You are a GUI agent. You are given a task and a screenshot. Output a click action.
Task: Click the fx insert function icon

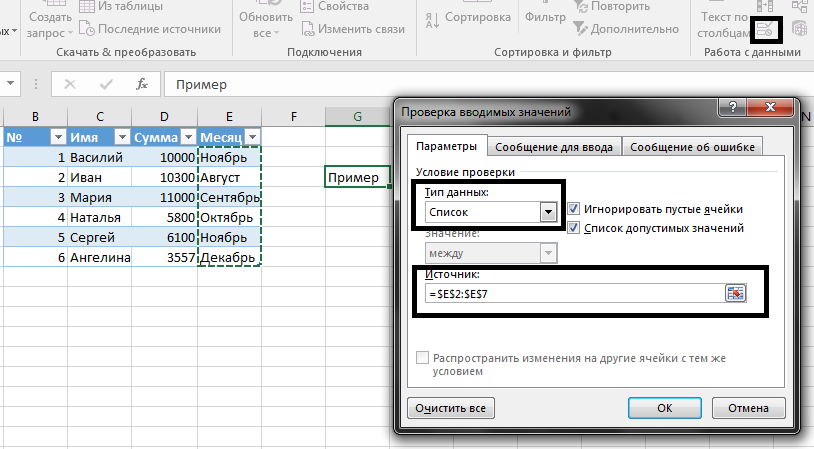(x=142, y=84)
